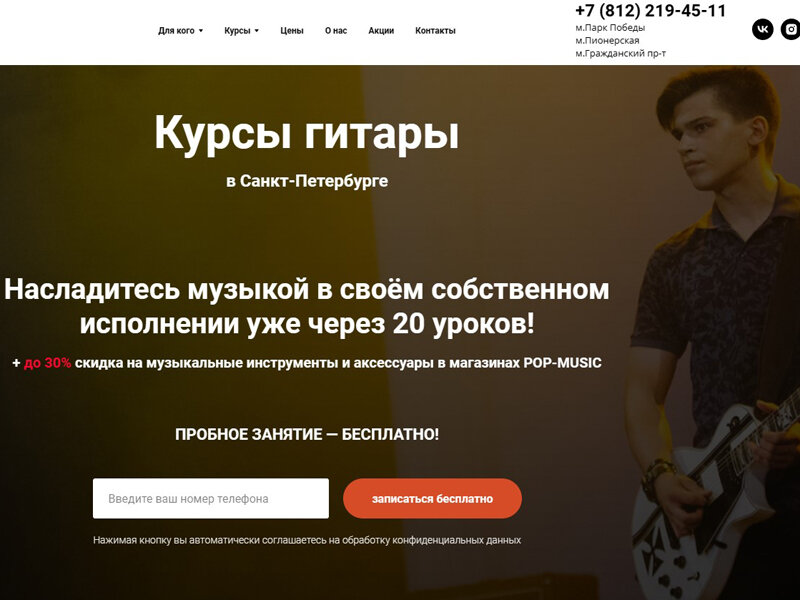Open the "Курсы" menu item
Screen dimensions: 800x600
(x=237, y=31)
